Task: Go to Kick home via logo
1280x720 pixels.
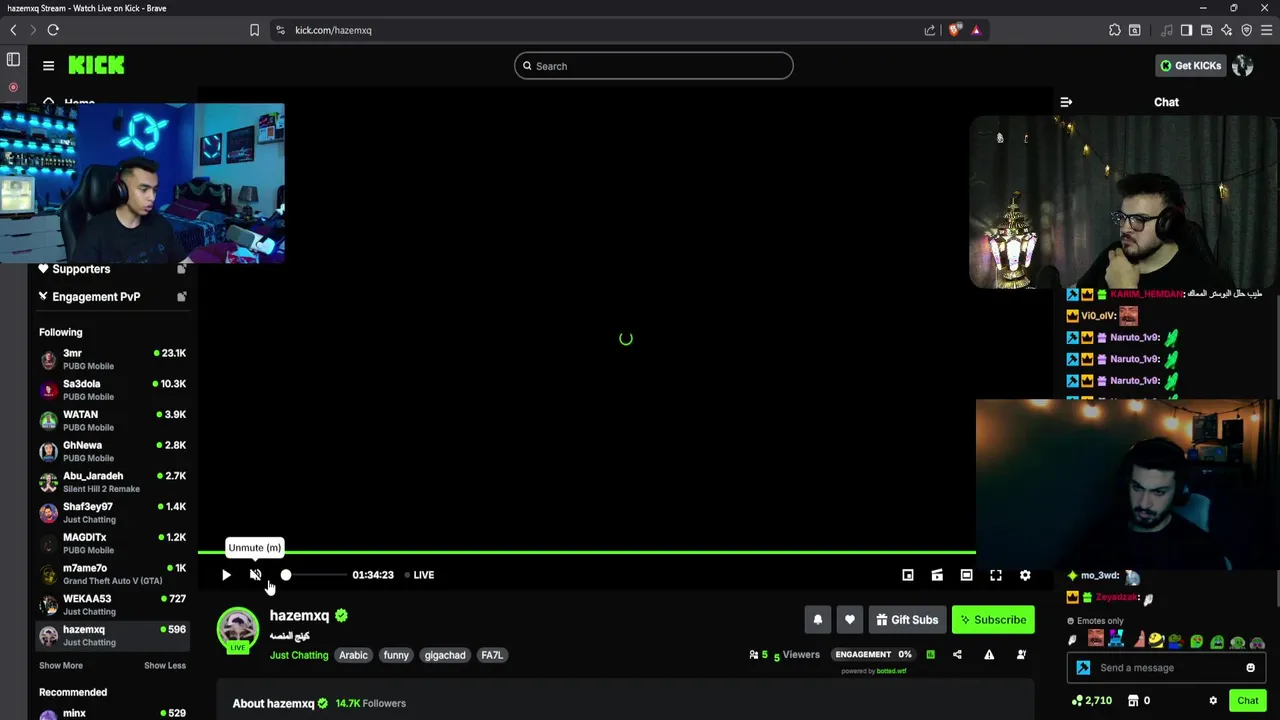Action: [x=96, y=65]
